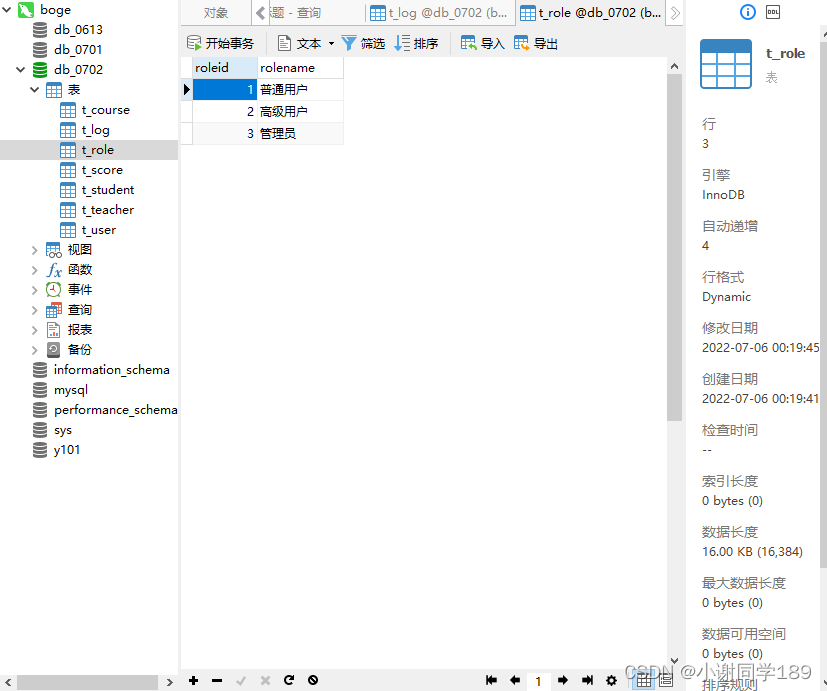
Task: Click the page number input field
Action: 538,680
